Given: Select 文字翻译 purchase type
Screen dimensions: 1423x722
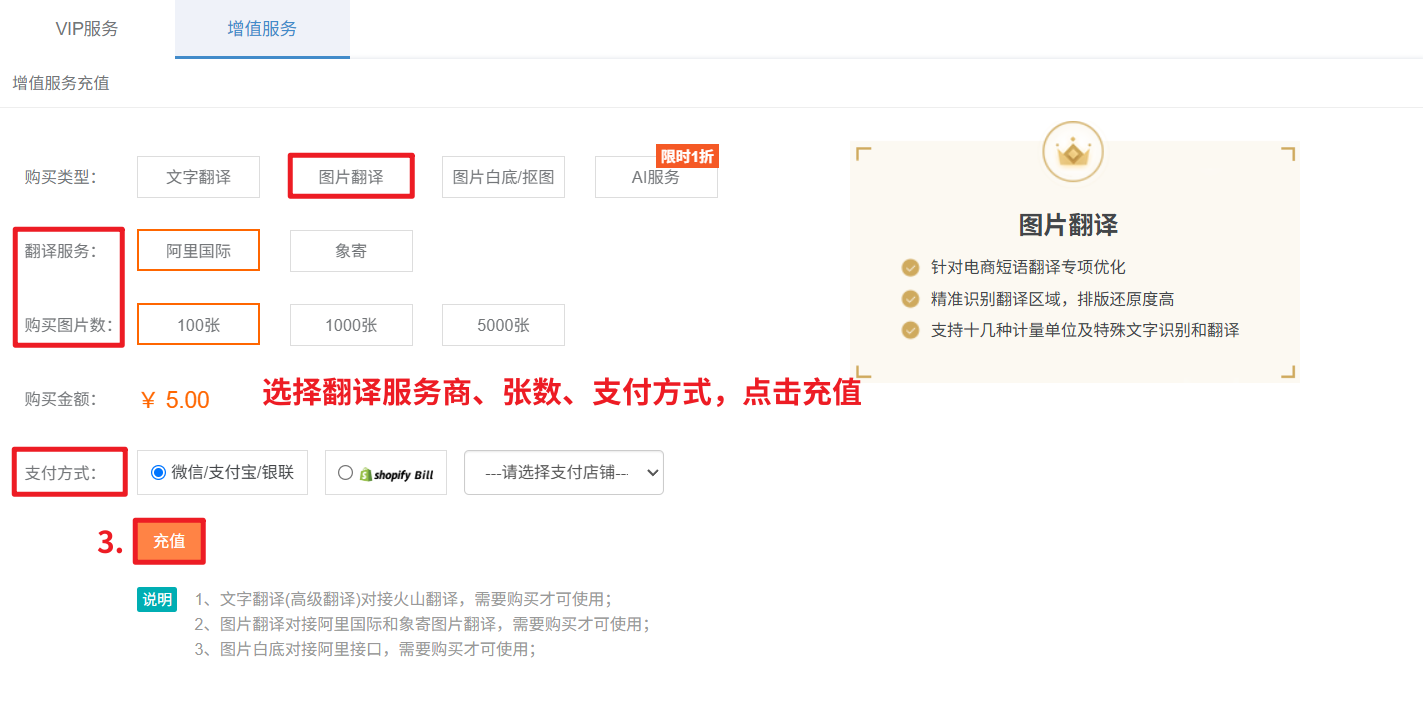Looking at the screenshot, I should click(x=198, y=177).
